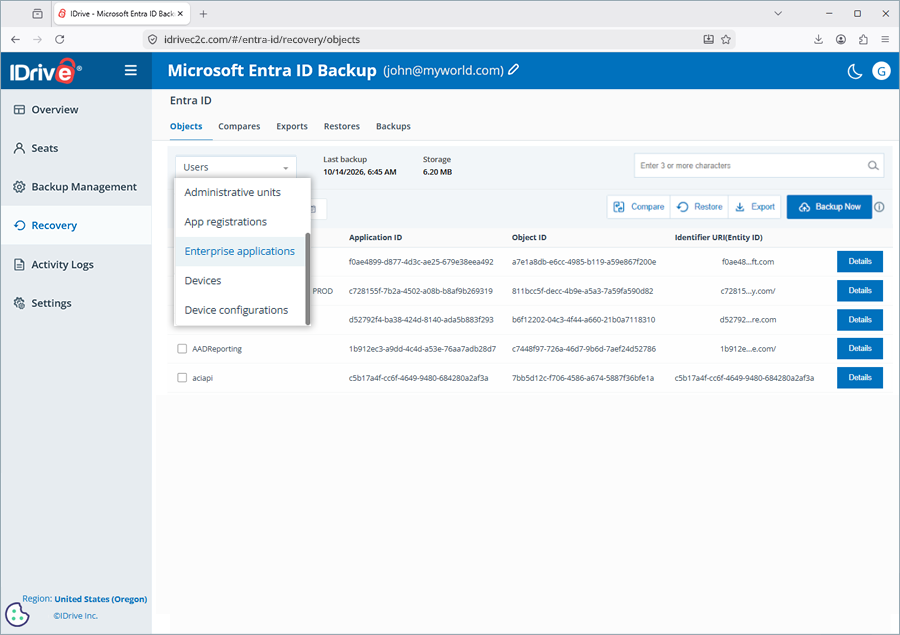Select Administrative units from the dropdown list

pos(239,192)
